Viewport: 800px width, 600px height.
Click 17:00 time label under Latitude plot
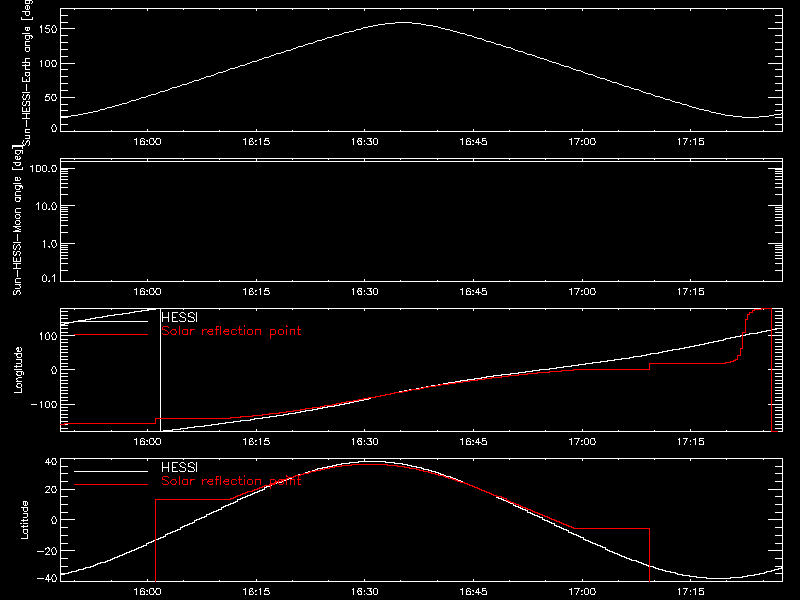tap(582, 592)
